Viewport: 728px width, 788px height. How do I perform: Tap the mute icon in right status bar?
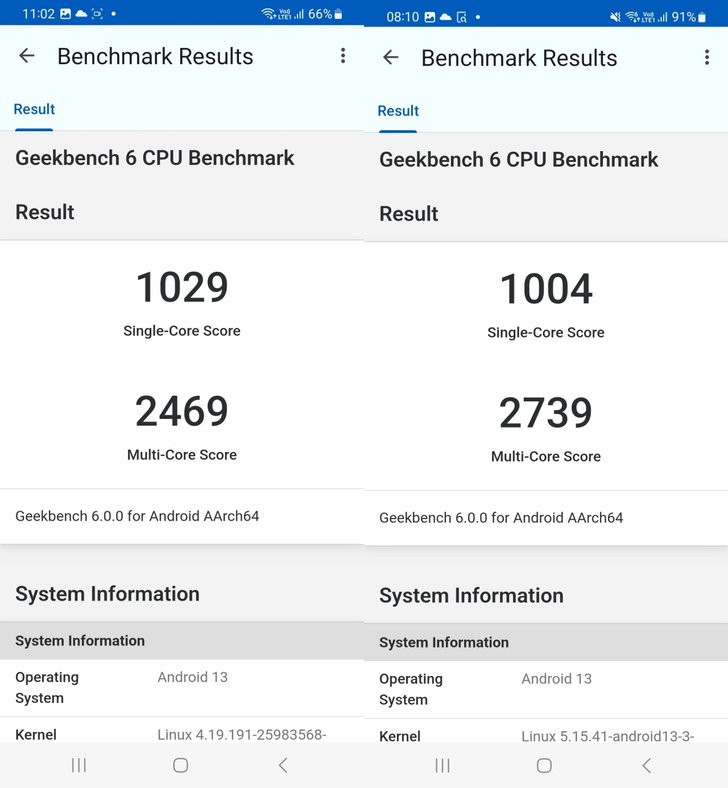coord(615,17)
